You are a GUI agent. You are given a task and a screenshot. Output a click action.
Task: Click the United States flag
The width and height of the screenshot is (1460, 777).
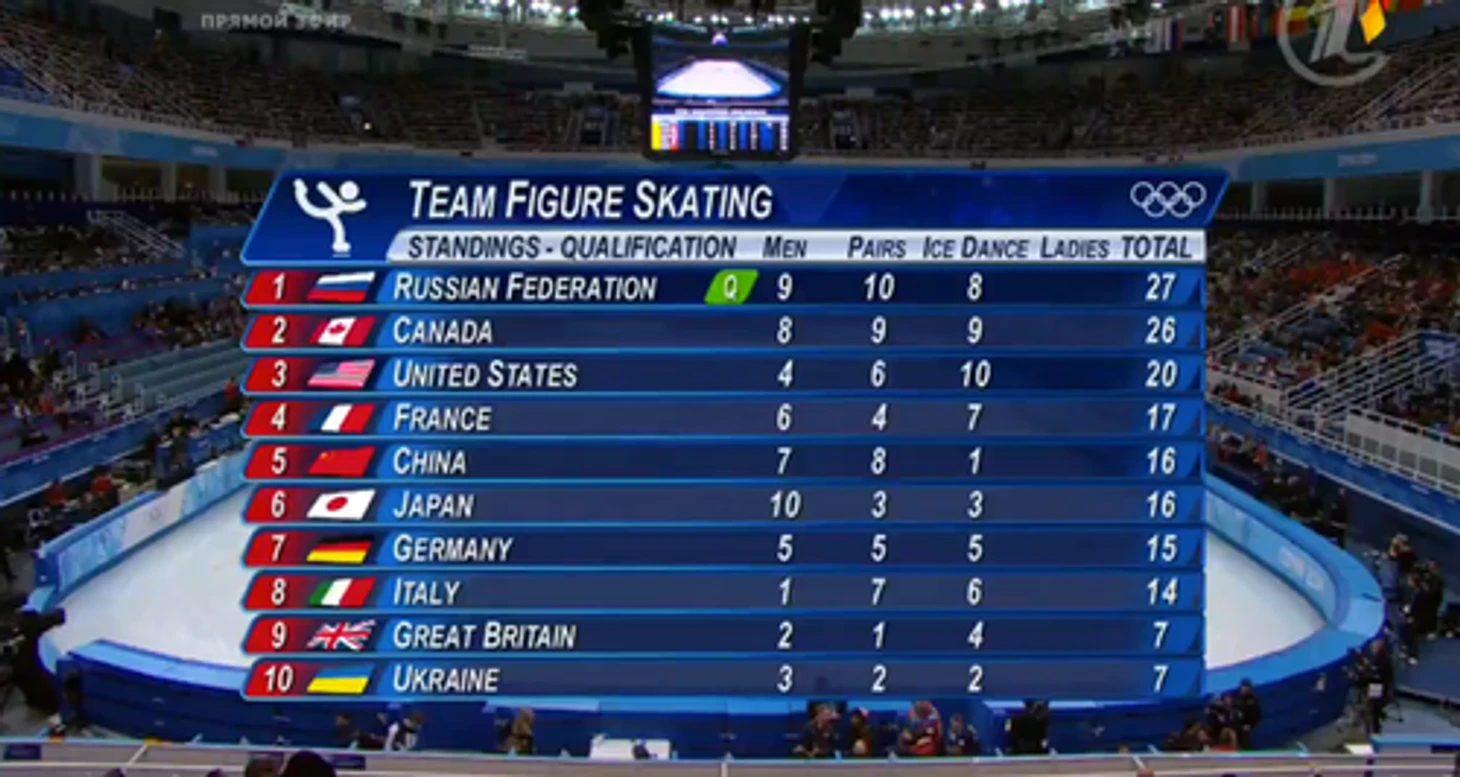[341, 374]
